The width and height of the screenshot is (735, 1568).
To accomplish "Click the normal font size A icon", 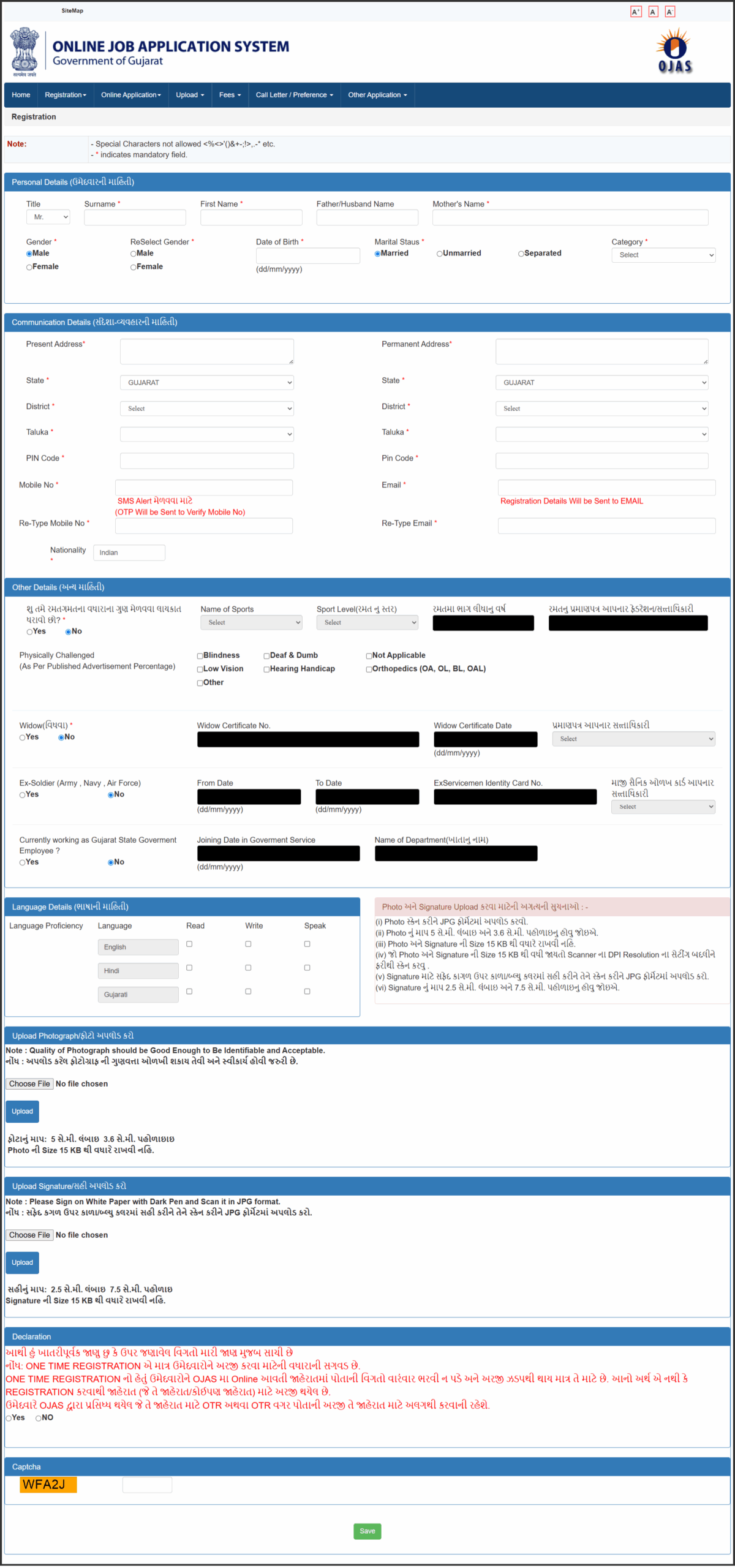I will click(653, 12).
